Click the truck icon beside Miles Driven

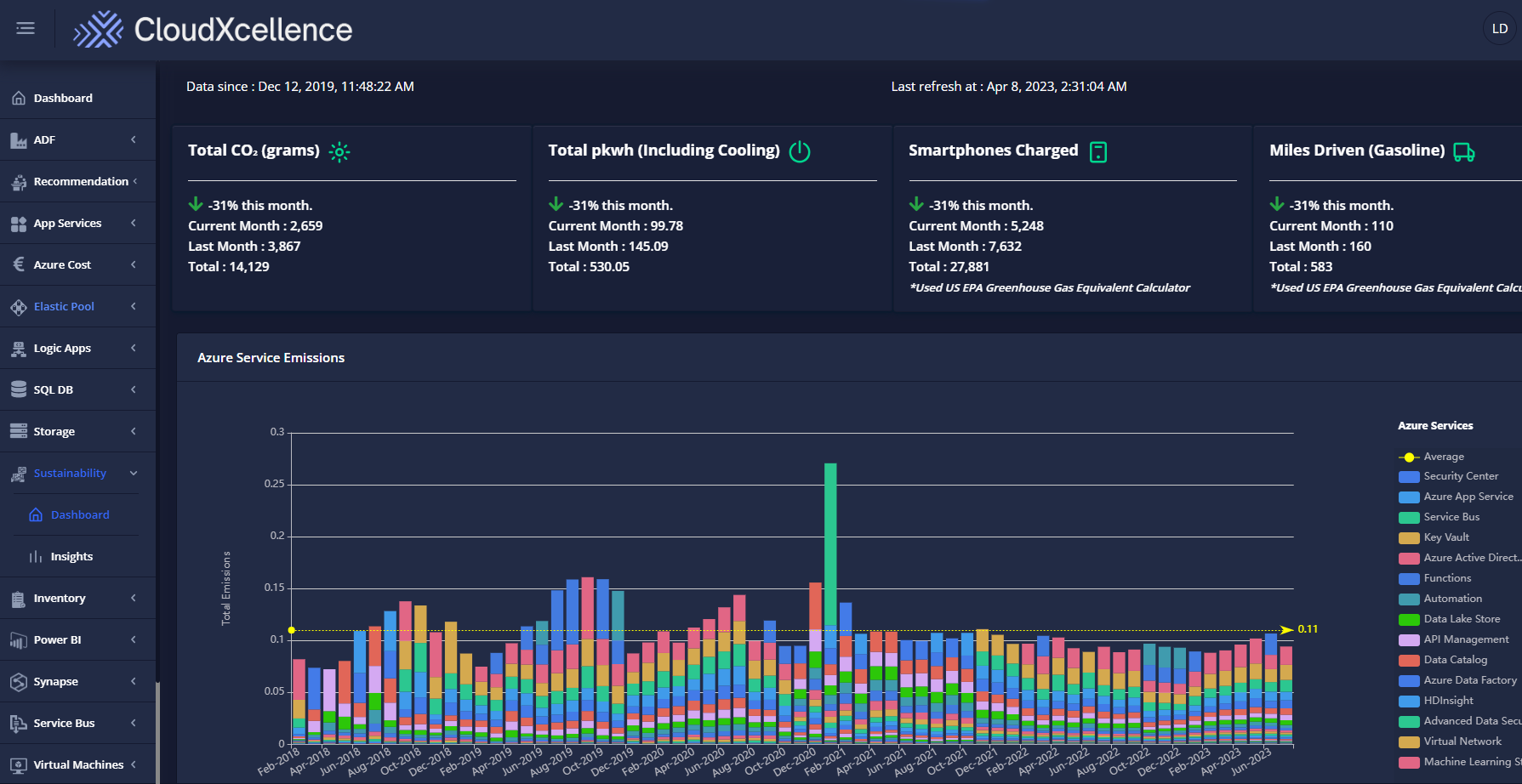pyautogui.click(x=1464, y=152)
